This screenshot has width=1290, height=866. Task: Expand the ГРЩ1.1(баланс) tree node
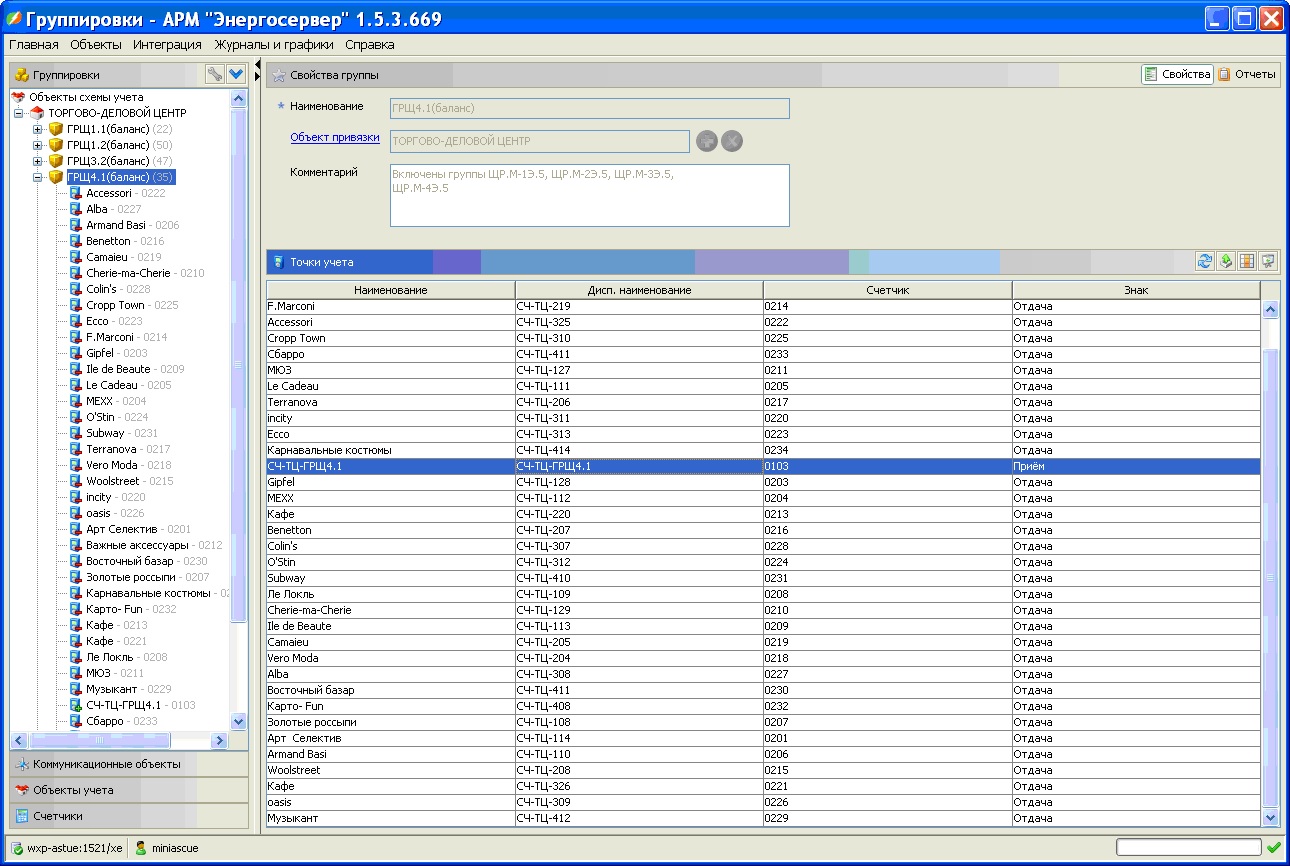[38, 129]
